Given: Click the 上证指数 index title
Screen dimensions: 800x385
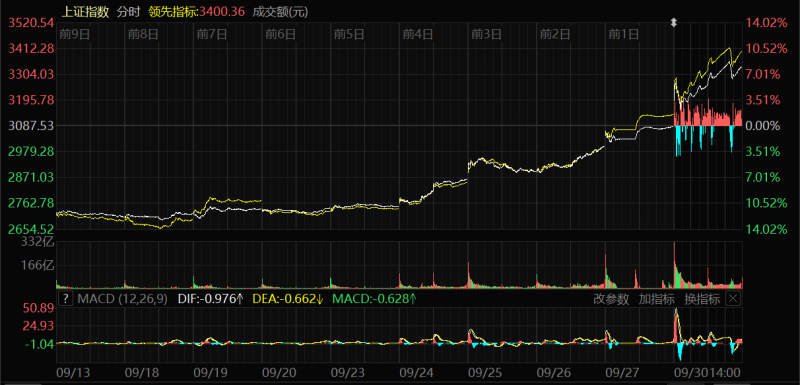Looking at the screenshot, I should (x=85, y=11).
